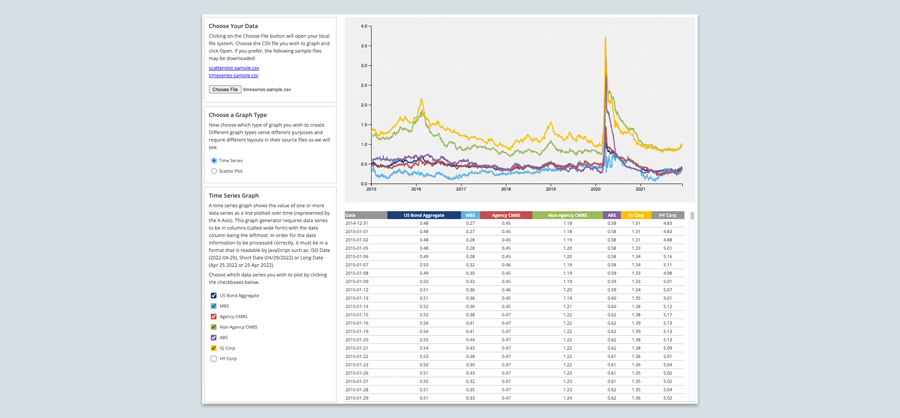Uncheck the US Bond Aggregate series
Image resolution: width=900 pixels, height=418 pixels.
pos(214,296)
